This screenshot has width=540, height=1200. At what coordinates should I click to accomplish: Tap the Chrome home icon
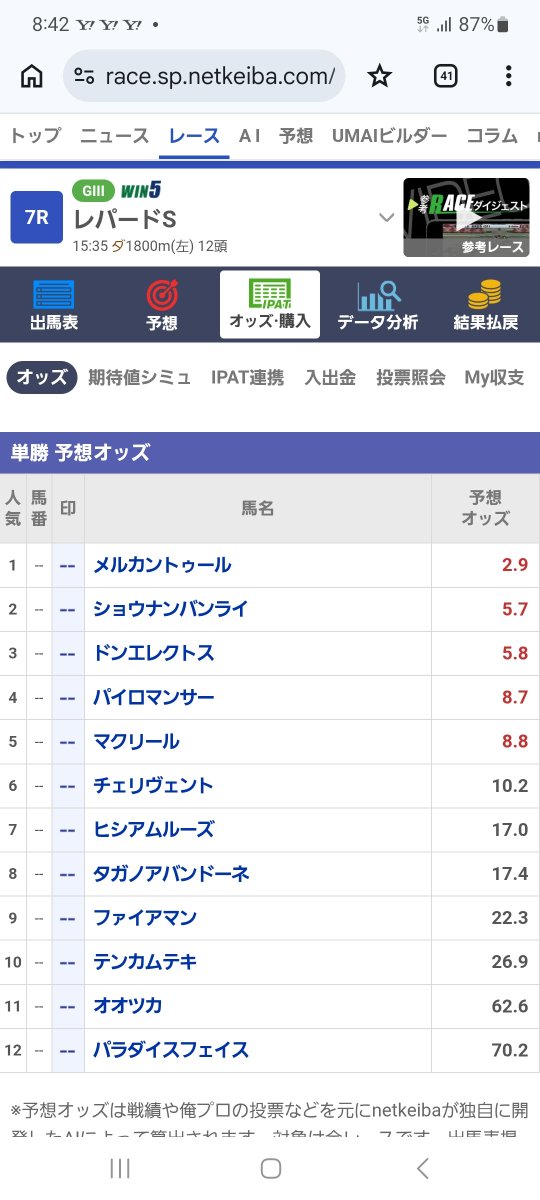coord(32,77)
